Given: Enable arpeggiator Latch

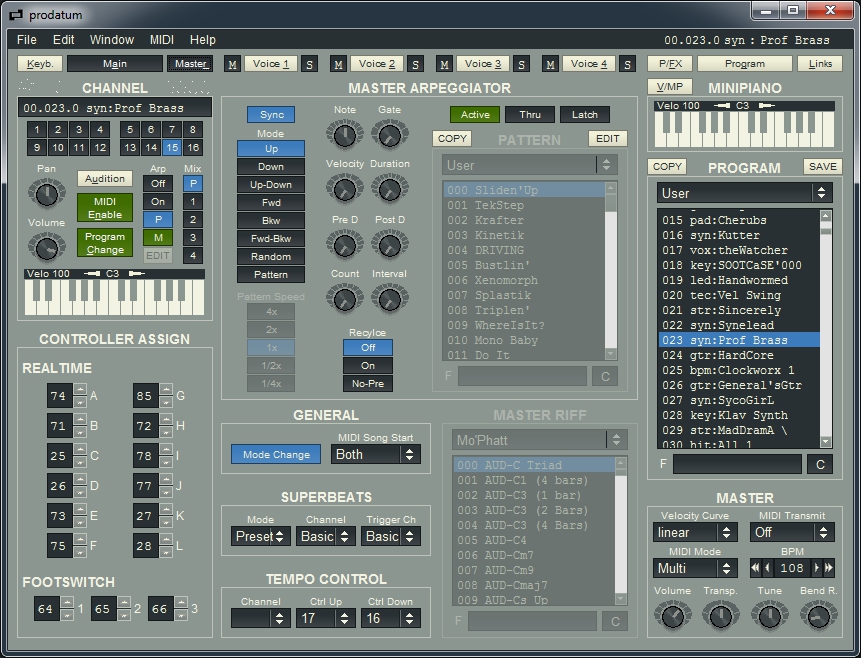Looking at the screenshot, I should tap(585, 115).
